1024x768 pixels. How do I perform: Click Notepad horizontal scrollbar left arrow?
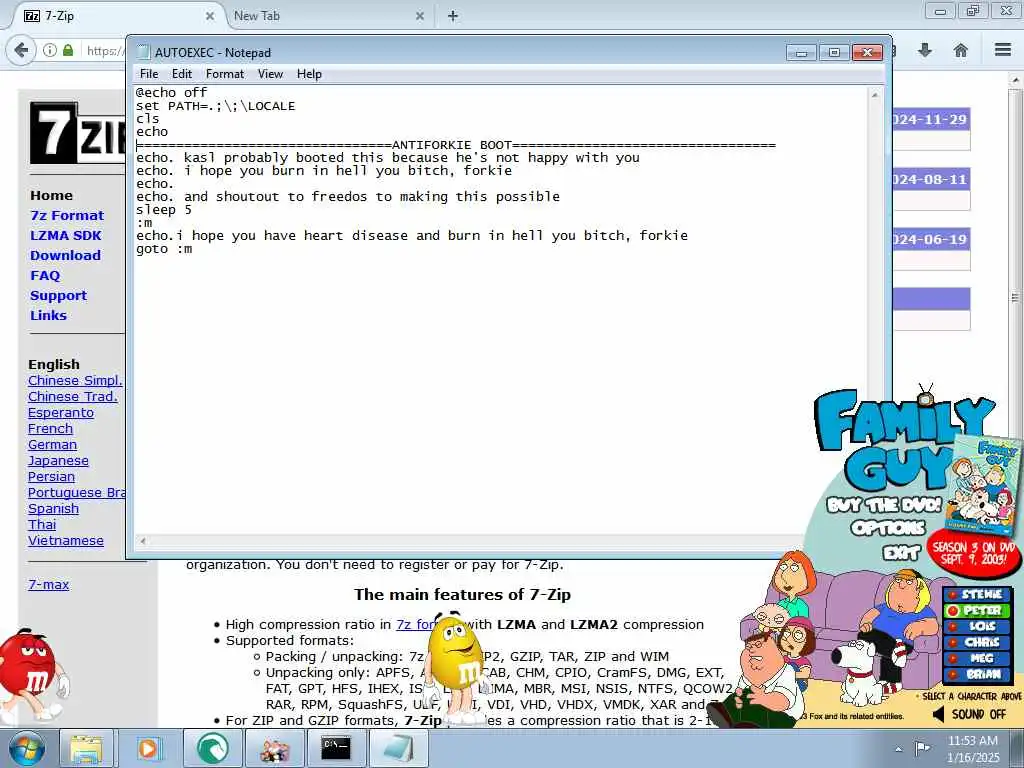coord(143,541)
